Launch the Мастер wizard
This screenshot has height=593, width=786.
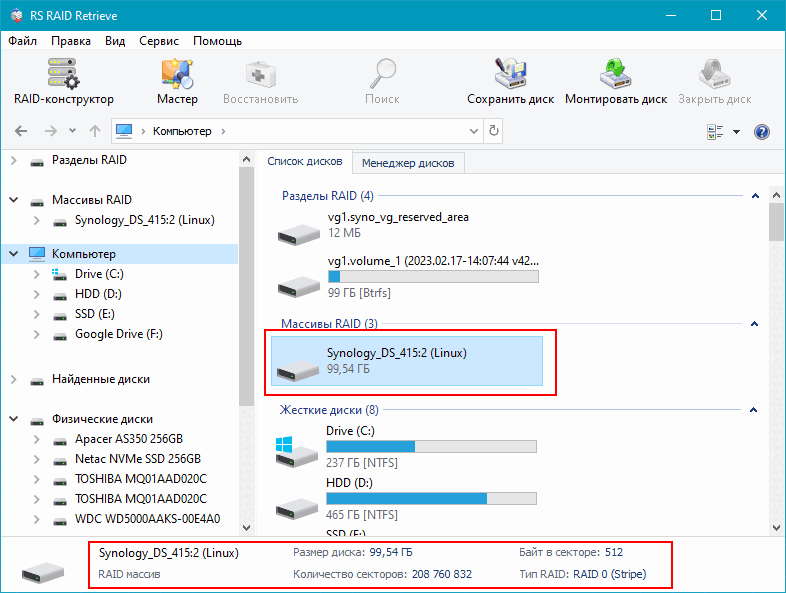pyautogui.click(x=177, y=81)
